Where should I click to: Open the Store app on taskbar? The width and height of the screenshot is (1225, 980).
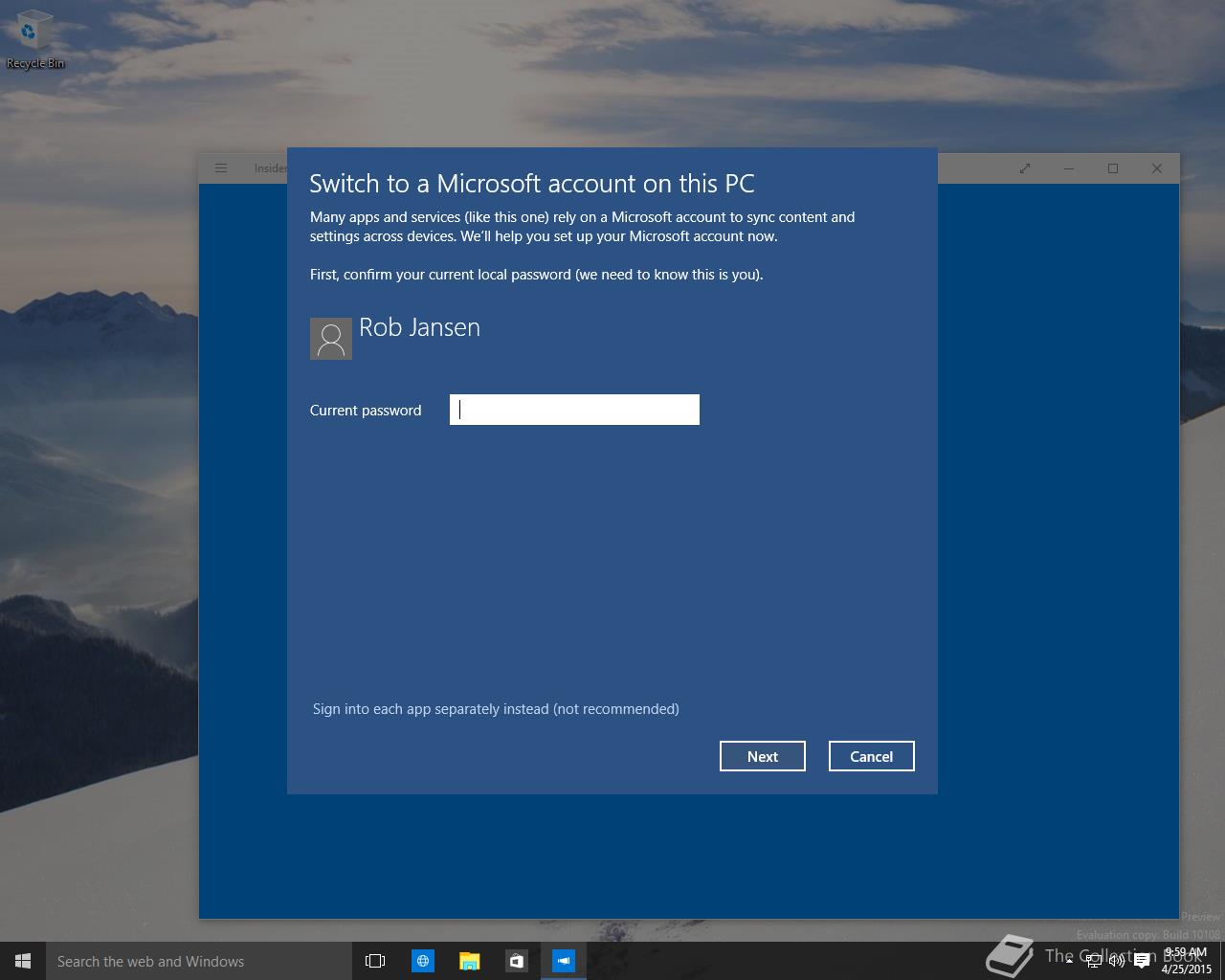coord(516,961)
